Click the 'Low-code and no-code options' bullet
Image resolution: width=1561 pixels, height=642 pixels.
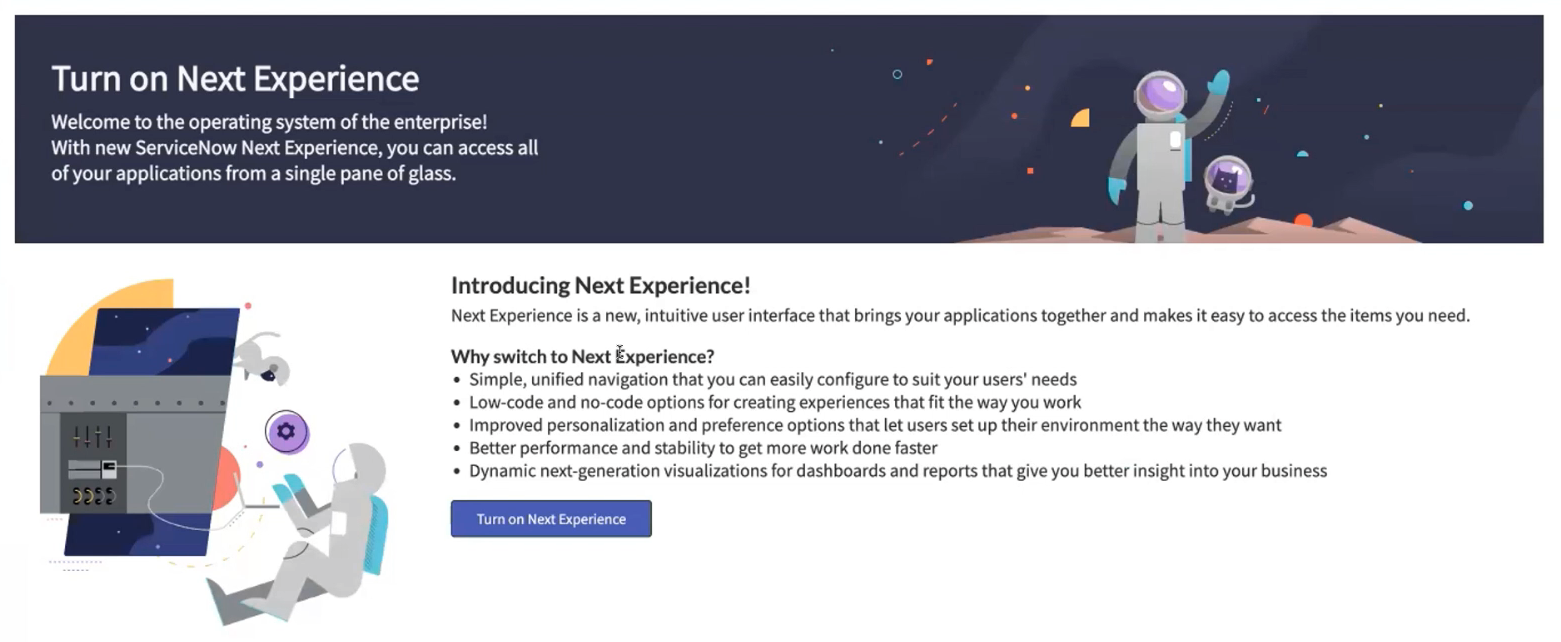point(775,402)
